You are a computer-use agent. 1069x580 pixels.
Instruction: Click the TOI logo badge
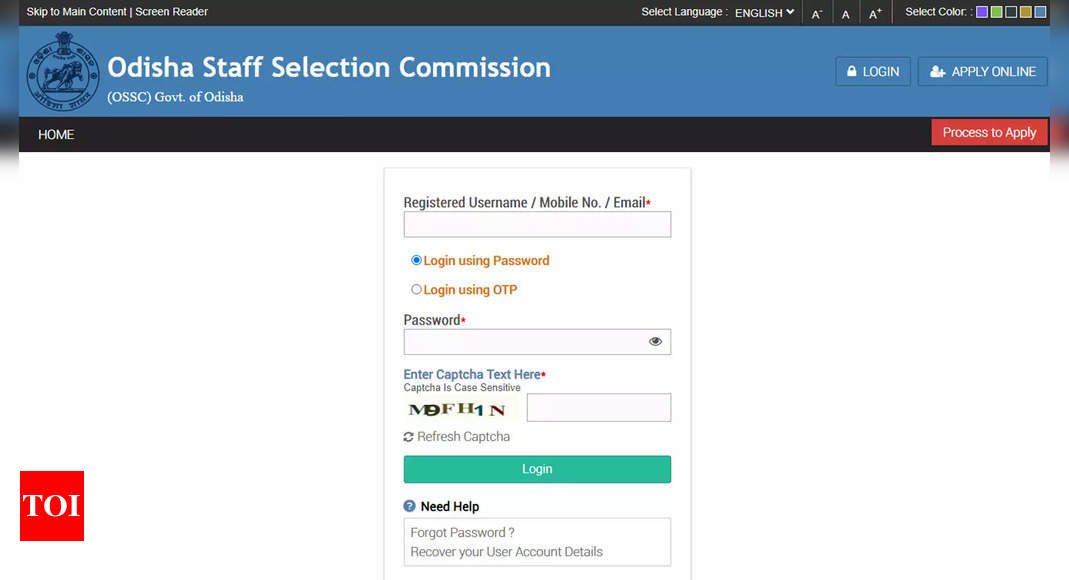[x=52, y=506]
